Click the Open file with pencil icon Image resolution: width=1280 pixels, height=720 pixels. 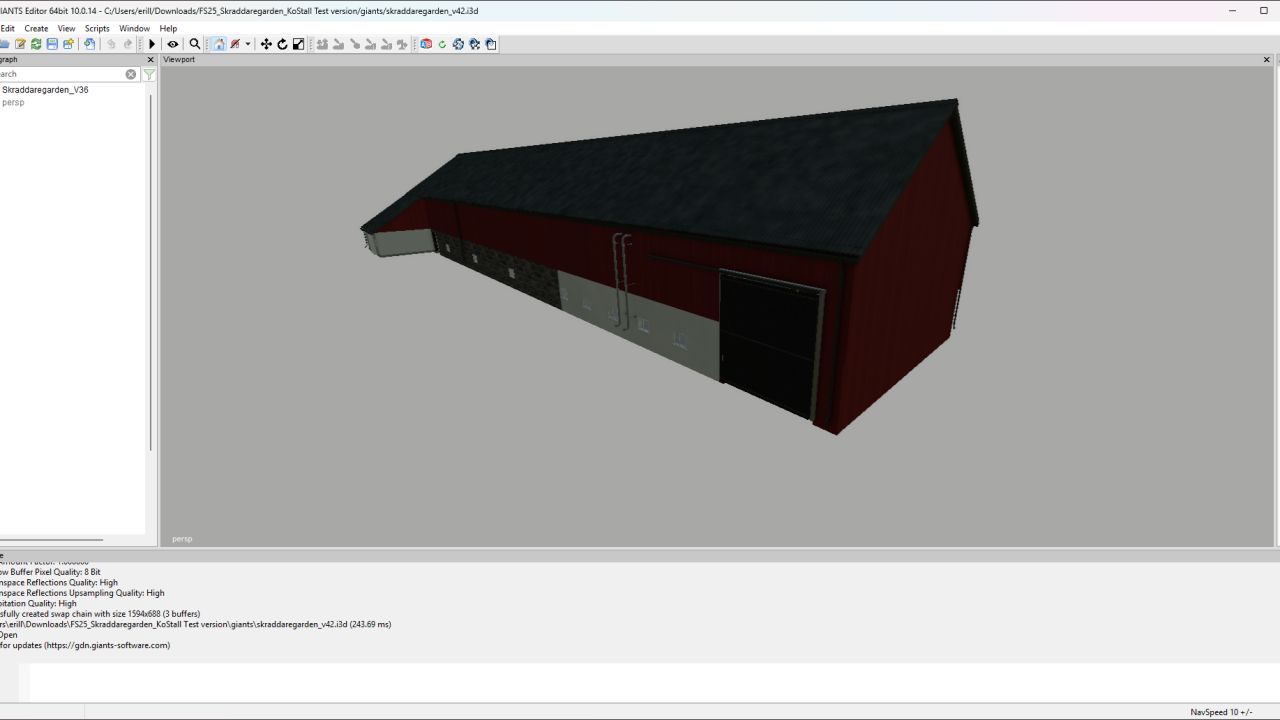(20, 44)
